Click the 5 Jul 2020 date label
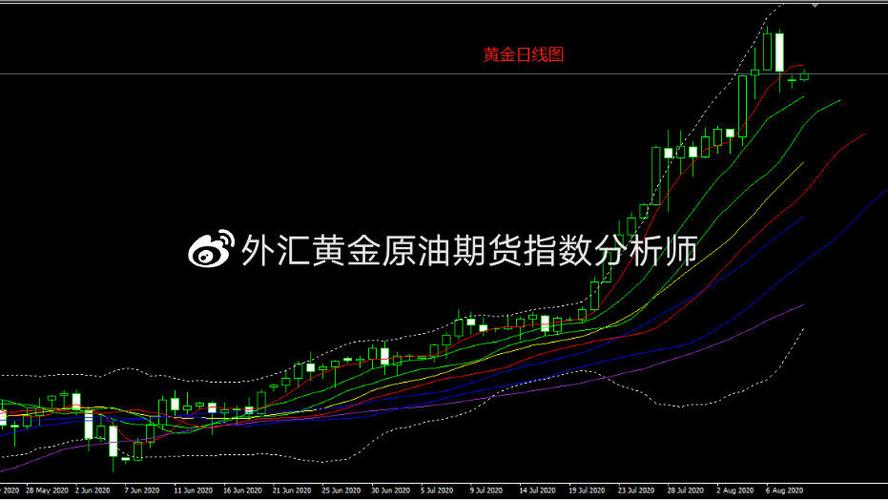This screenshot has height=500, width=888. pyautogui.click(x=436, y=492)
